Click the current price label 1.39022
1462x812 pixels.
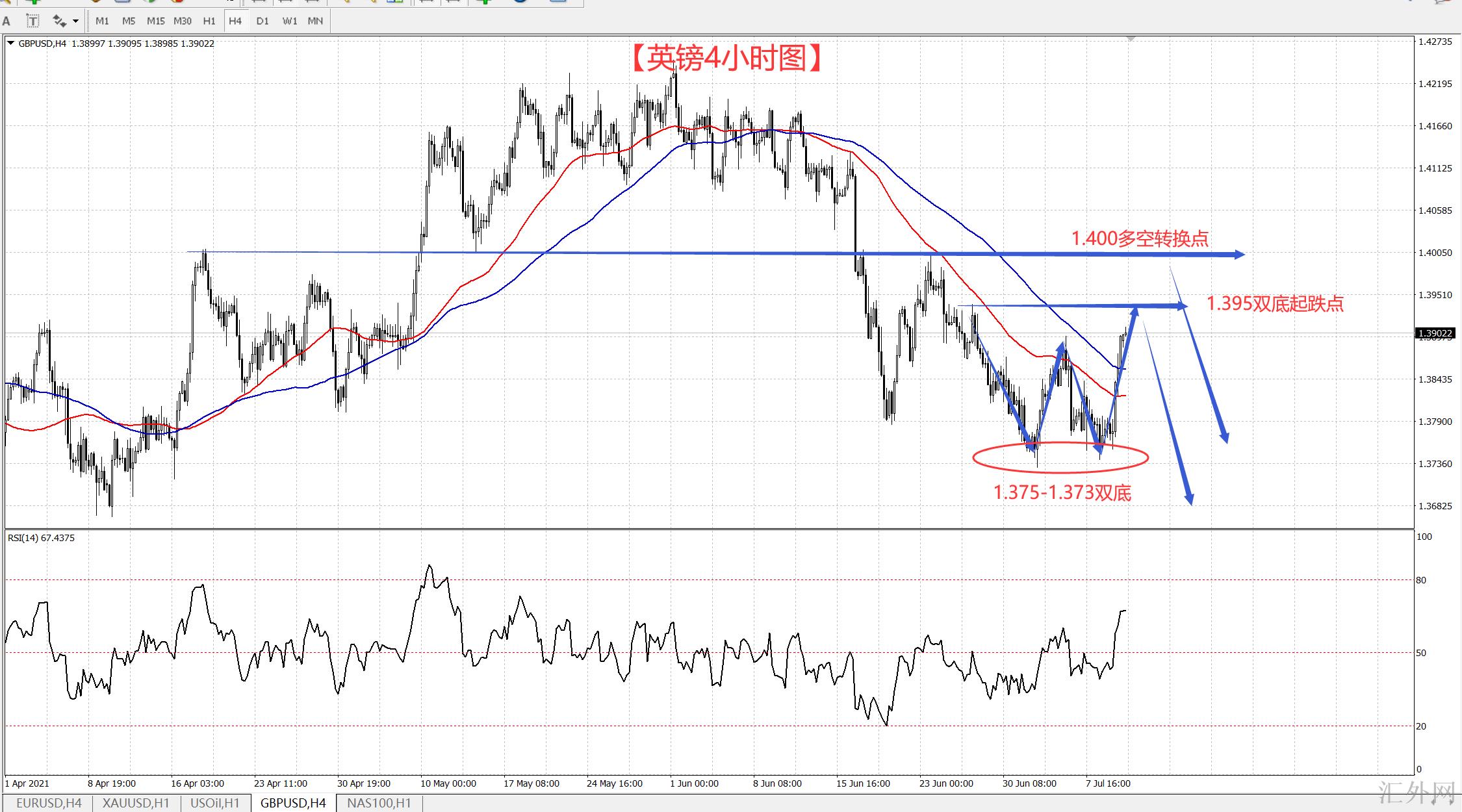point(1435,333)
